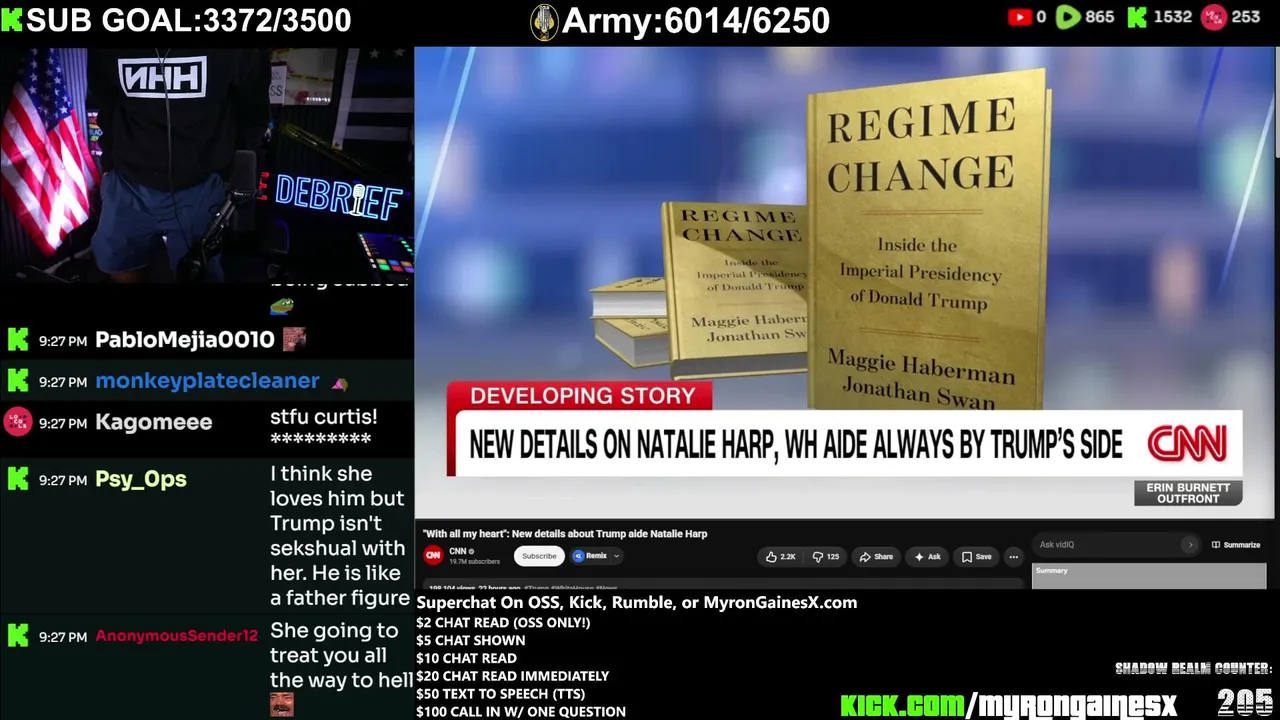Click the 'She going to treat you' message
The height and width of the screenshot is (720, 1280).
click(341, 656)
